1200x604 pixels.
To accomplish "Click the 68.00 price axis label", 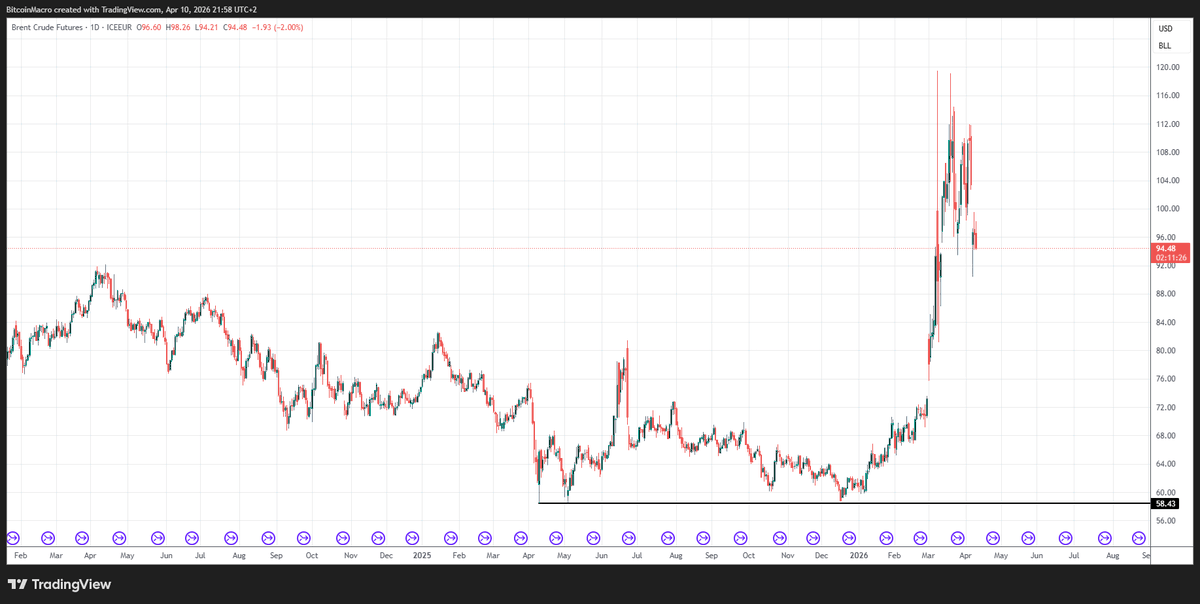I will [x=1167, y=436].
